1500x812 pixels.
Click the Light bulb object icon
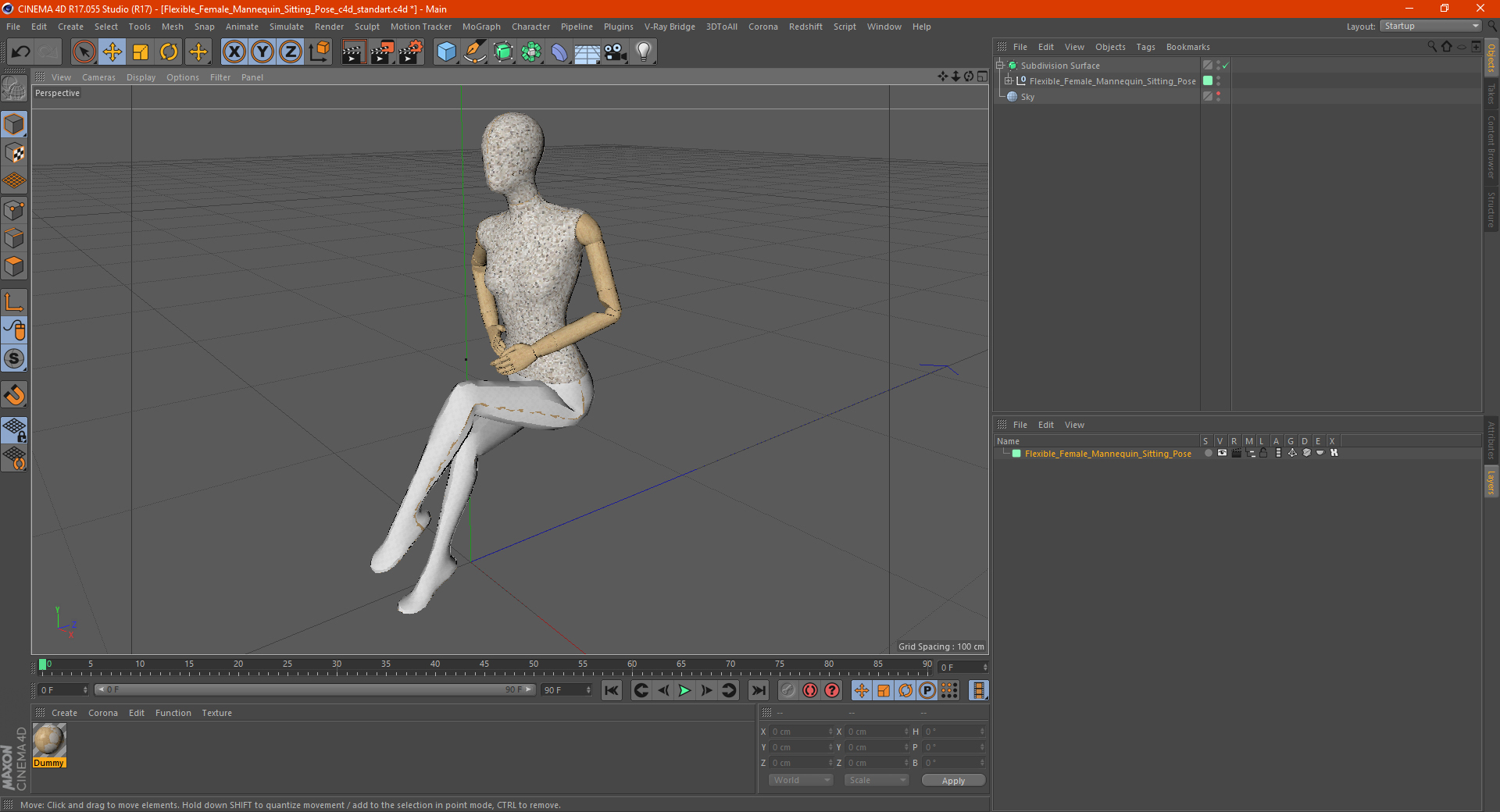[643, 52]
